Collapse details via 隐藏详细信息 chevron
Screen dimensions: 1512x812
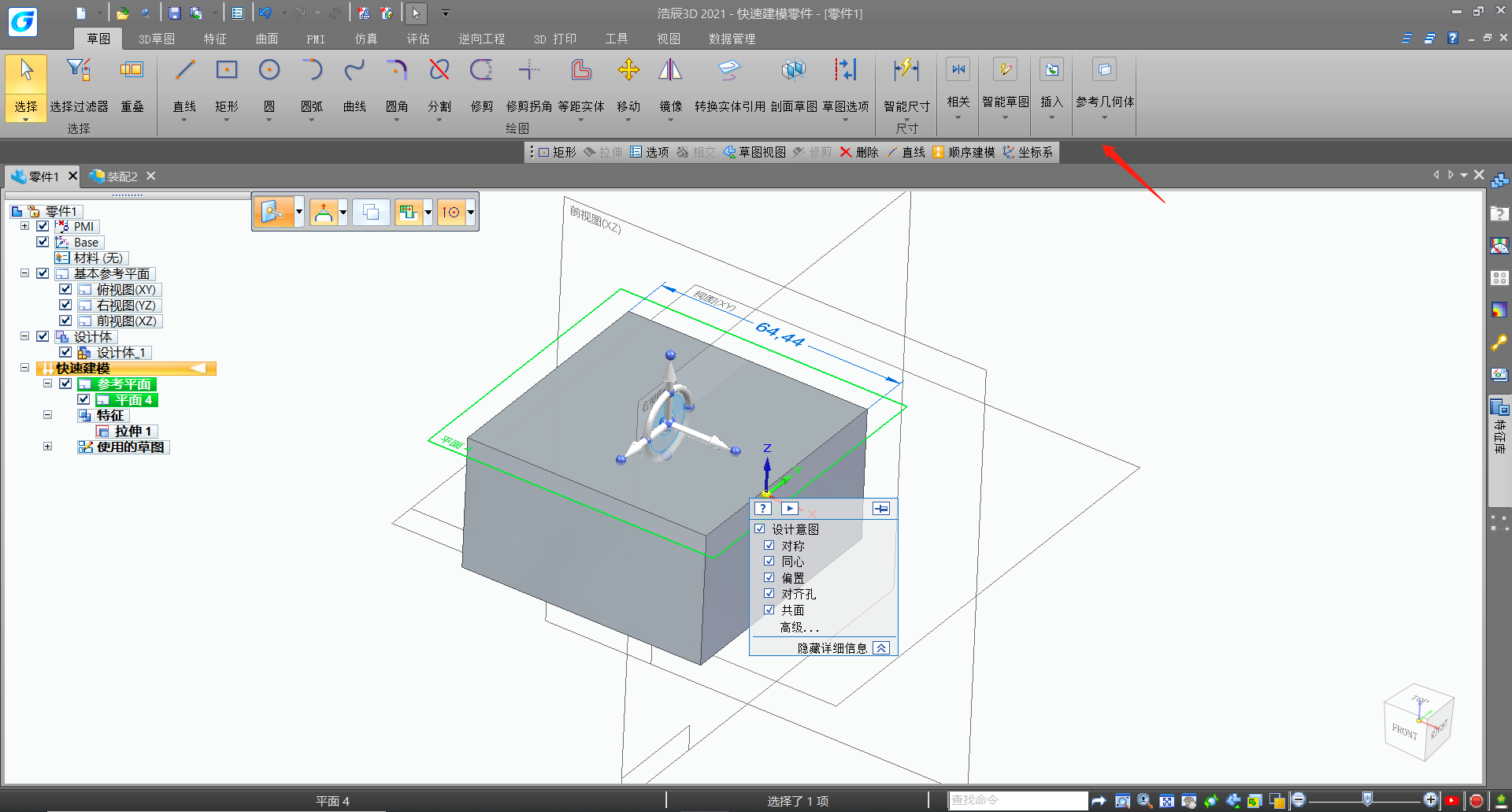(882, 648)
